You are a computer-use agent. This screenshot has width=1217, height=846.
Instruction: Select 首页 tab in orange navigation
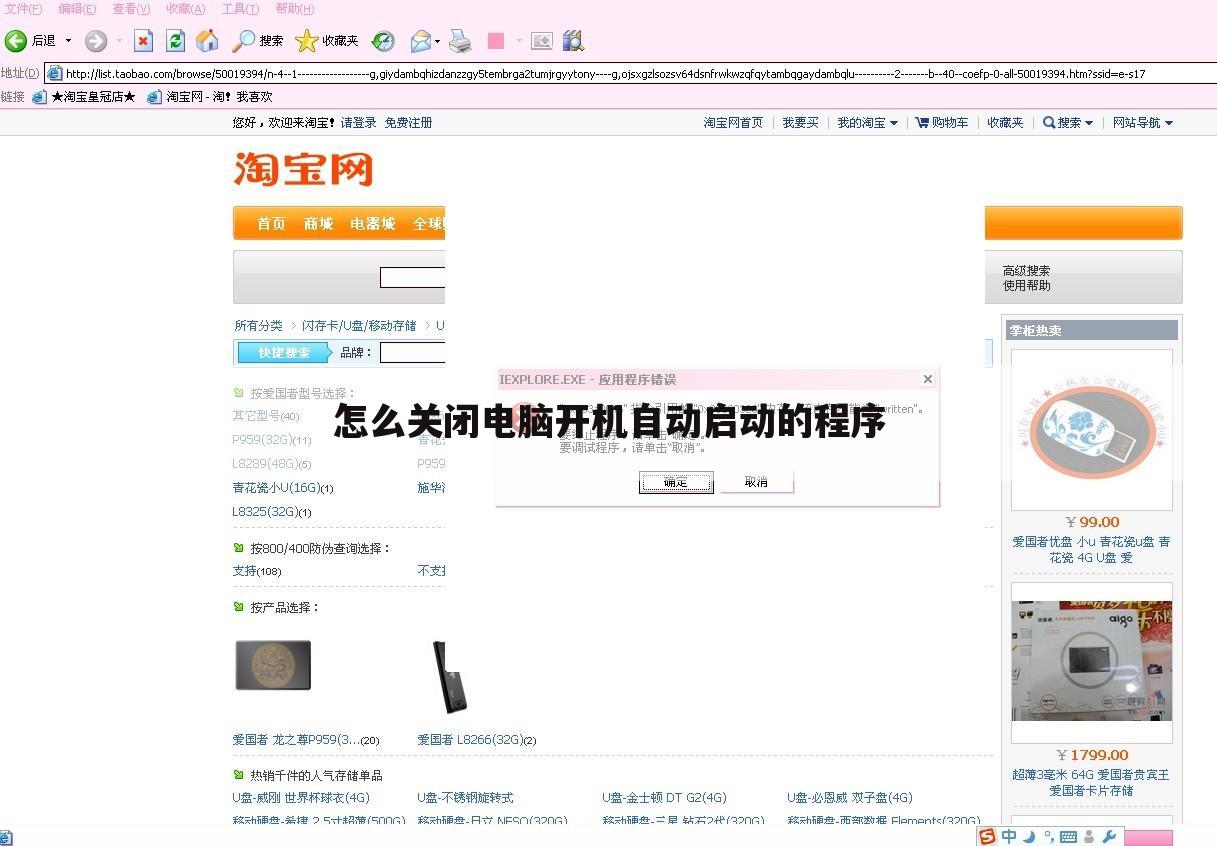pos(271,223)
